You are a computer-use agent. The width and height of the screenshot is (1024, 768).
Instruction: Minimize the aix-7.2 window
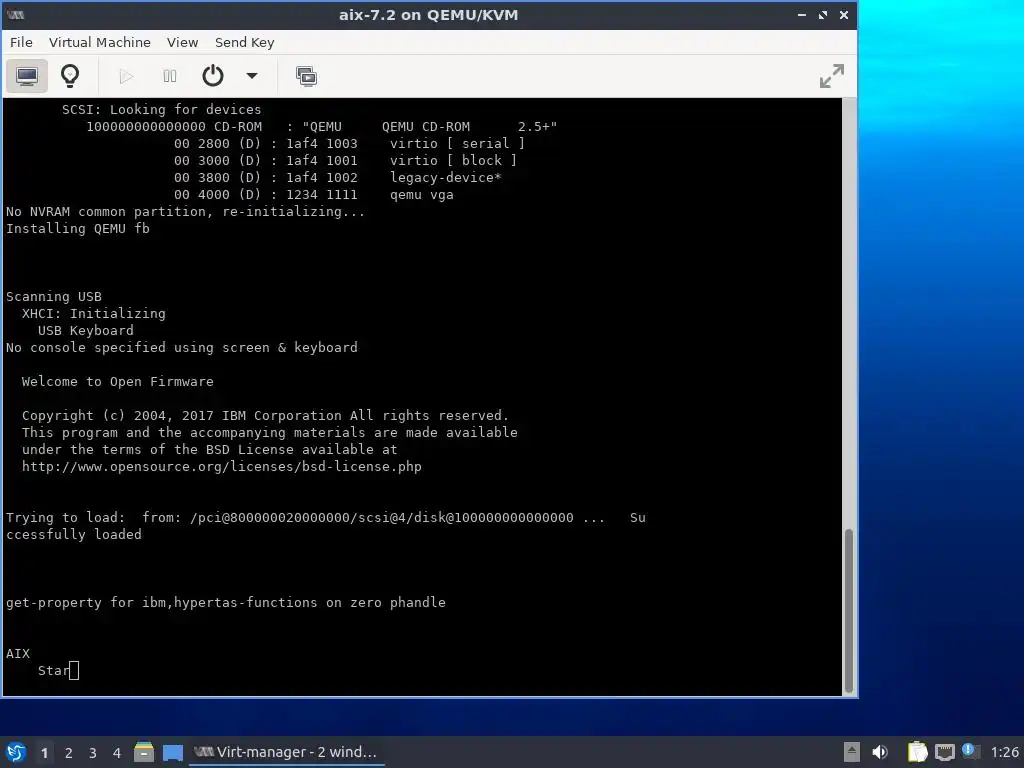click(801, 14)
